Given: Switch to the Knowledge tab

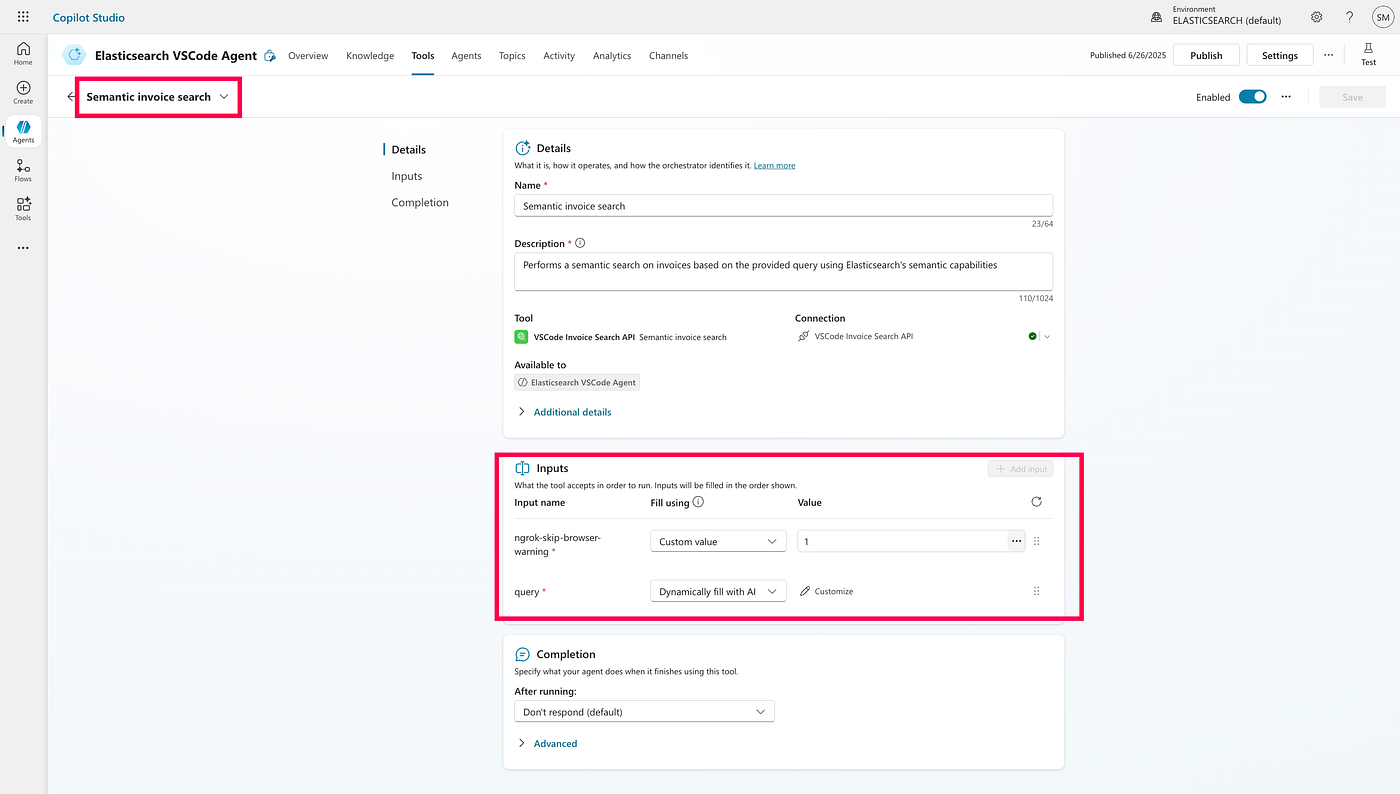Looking at the screenshot, I should pyautogui.click(x=370, y=55).
